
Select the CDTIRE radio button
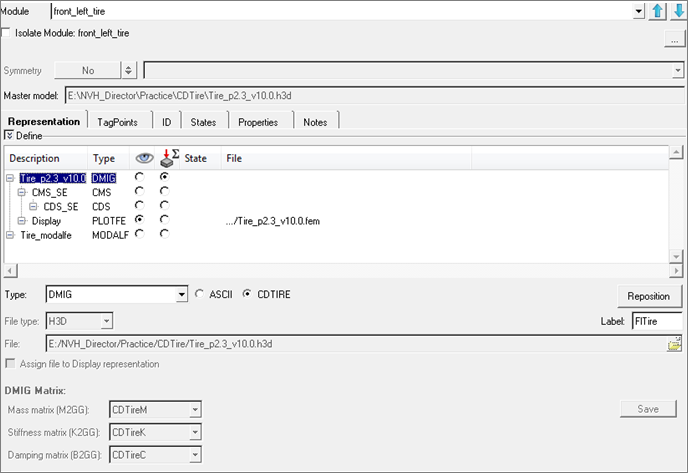coord(247,294)
